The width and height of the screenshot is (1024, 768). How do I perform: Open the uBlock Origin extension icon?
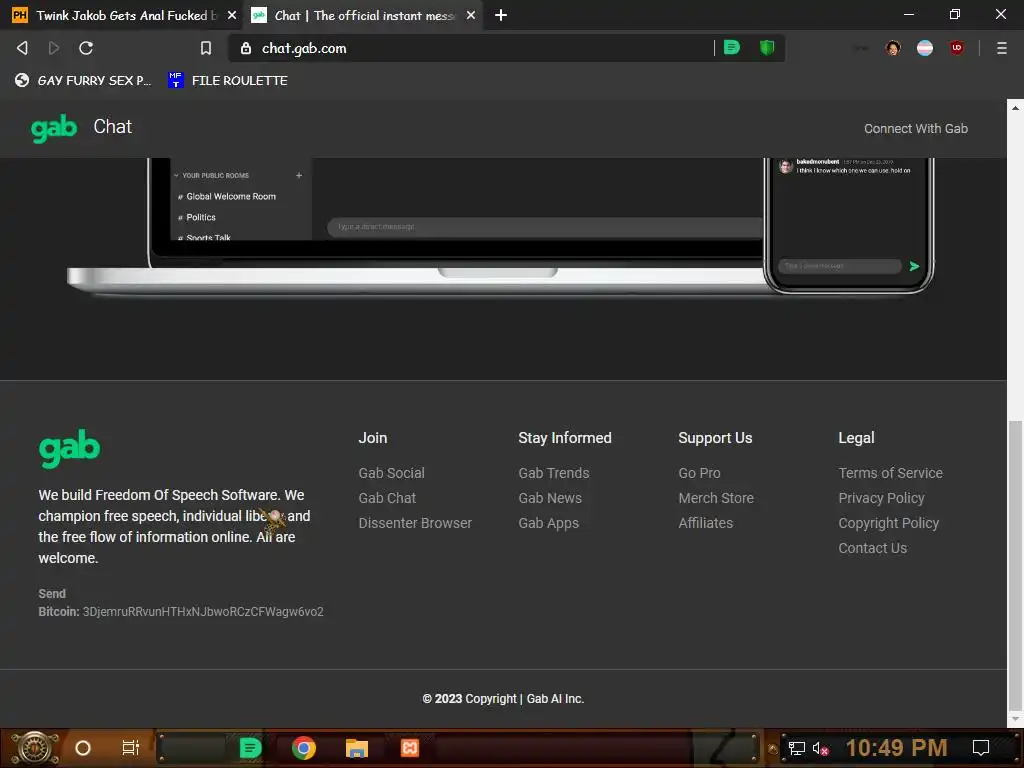957,48
